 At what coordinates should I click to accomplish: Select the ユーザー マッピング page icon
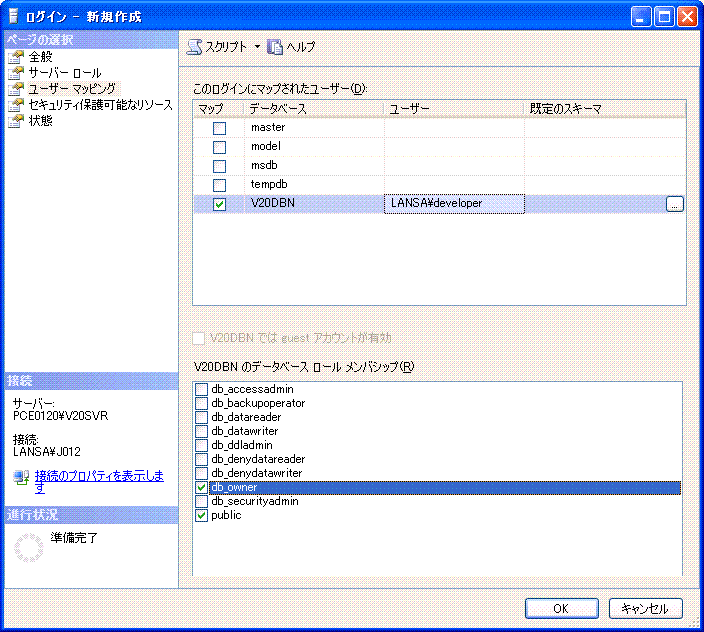[x=15, y=89]
